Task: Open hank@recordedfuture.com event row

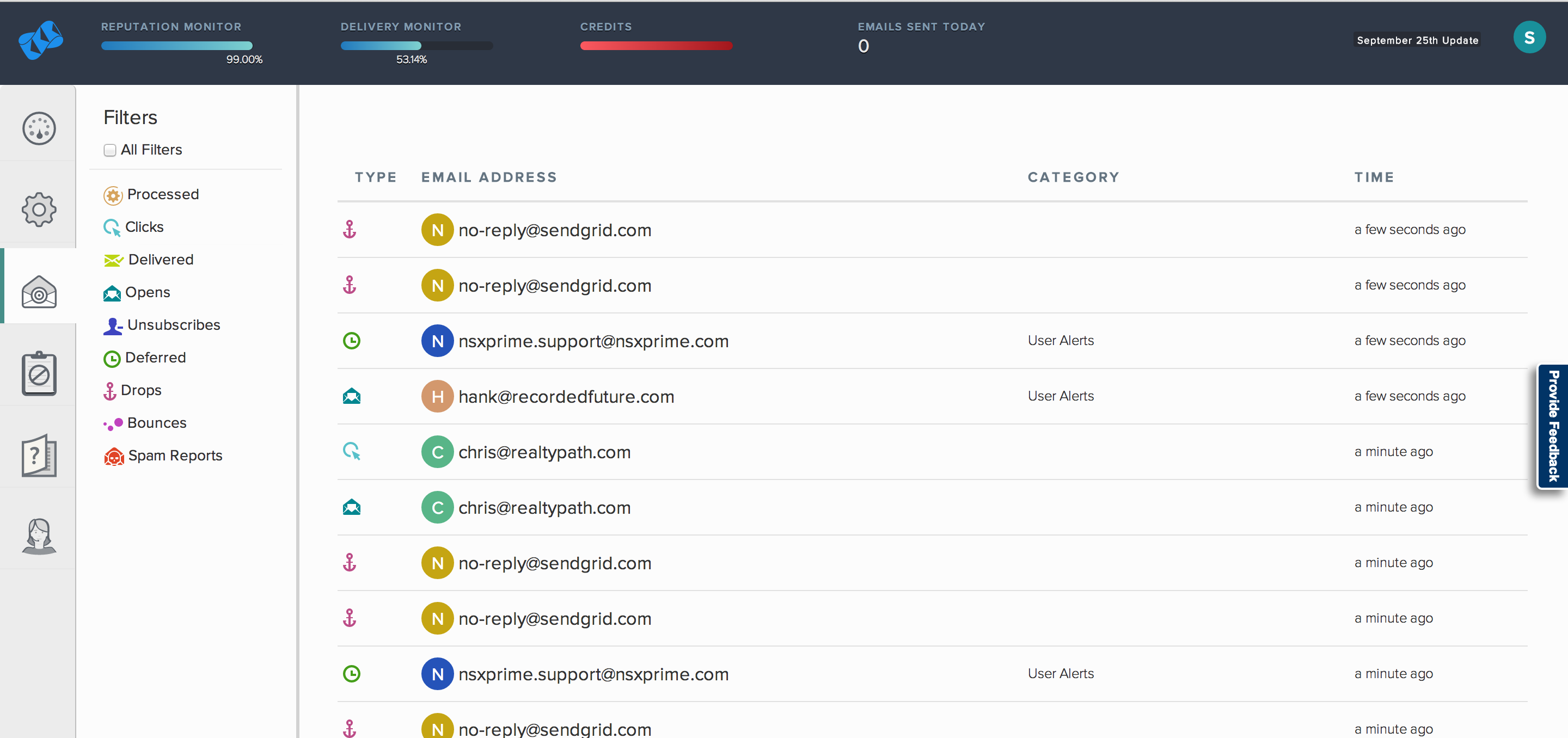Action: tap(566, 397)
